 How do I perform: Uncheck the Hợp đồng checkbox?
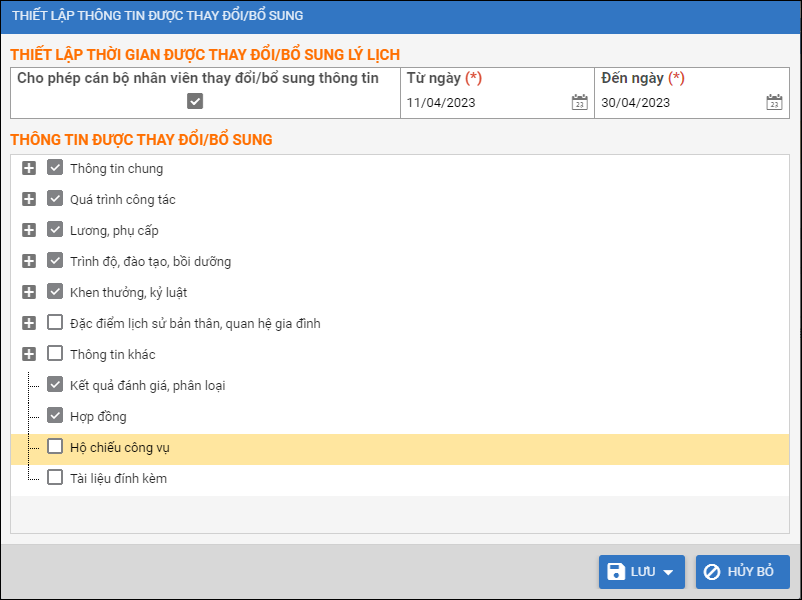point(55,416)
